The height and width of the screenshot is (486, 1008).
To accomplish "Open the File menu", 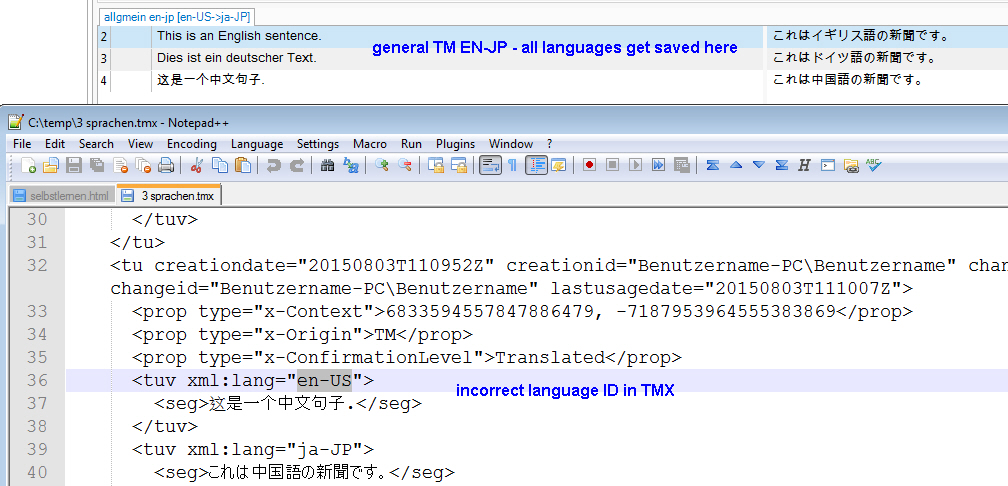I will (x=22, y=144).
